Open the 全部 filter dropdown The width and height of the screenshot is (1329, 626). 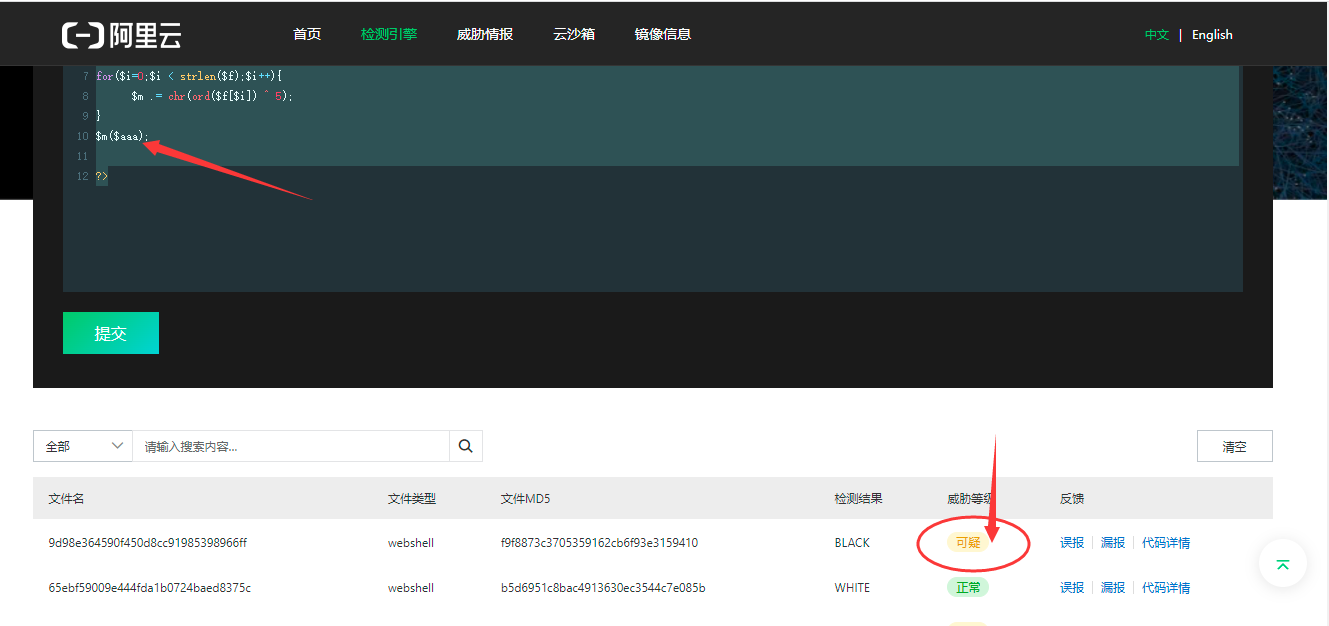click(83, 446)
